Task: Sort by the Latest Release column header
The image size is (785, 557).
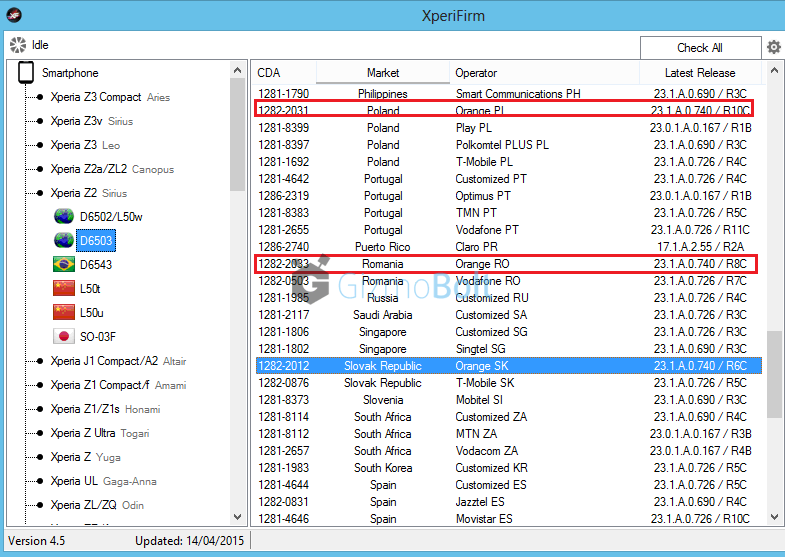Action: coord(700,73)
